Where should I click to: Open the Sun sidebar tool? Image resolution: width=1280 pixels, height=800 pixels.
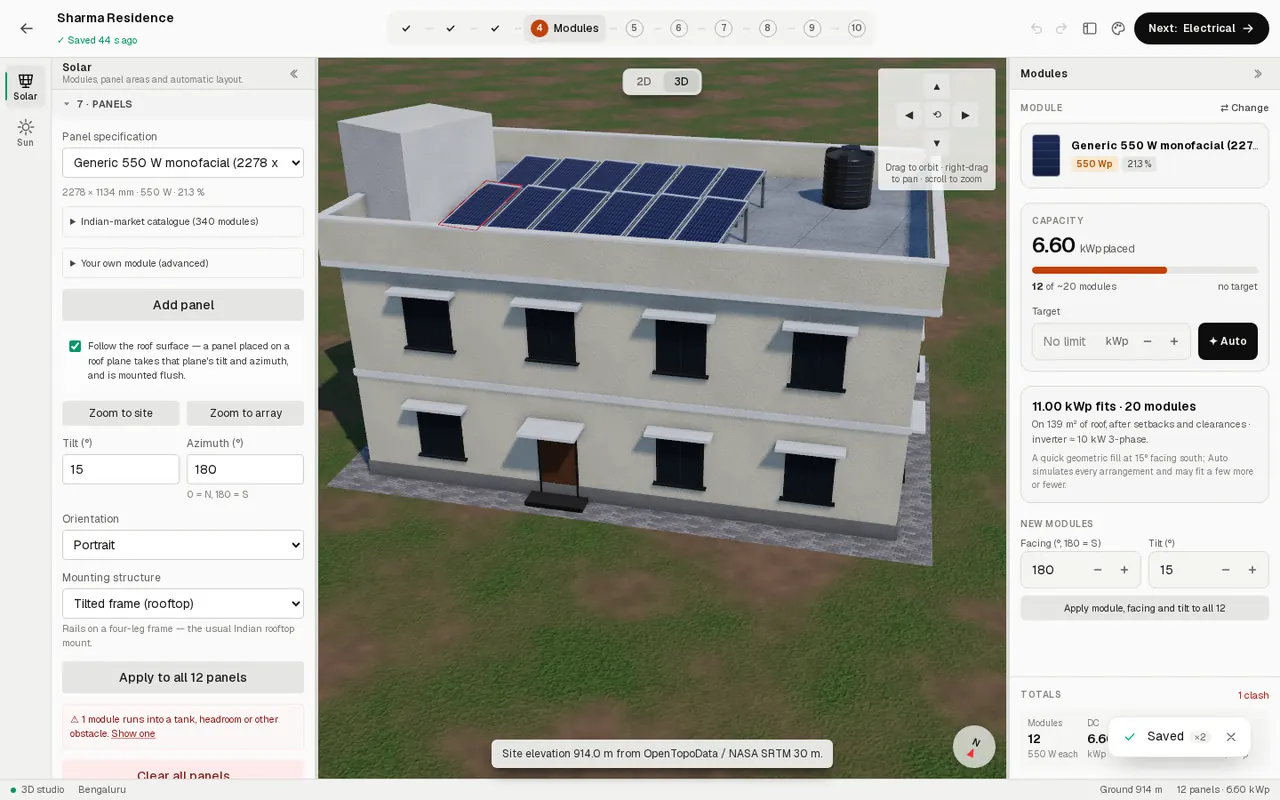25,133
